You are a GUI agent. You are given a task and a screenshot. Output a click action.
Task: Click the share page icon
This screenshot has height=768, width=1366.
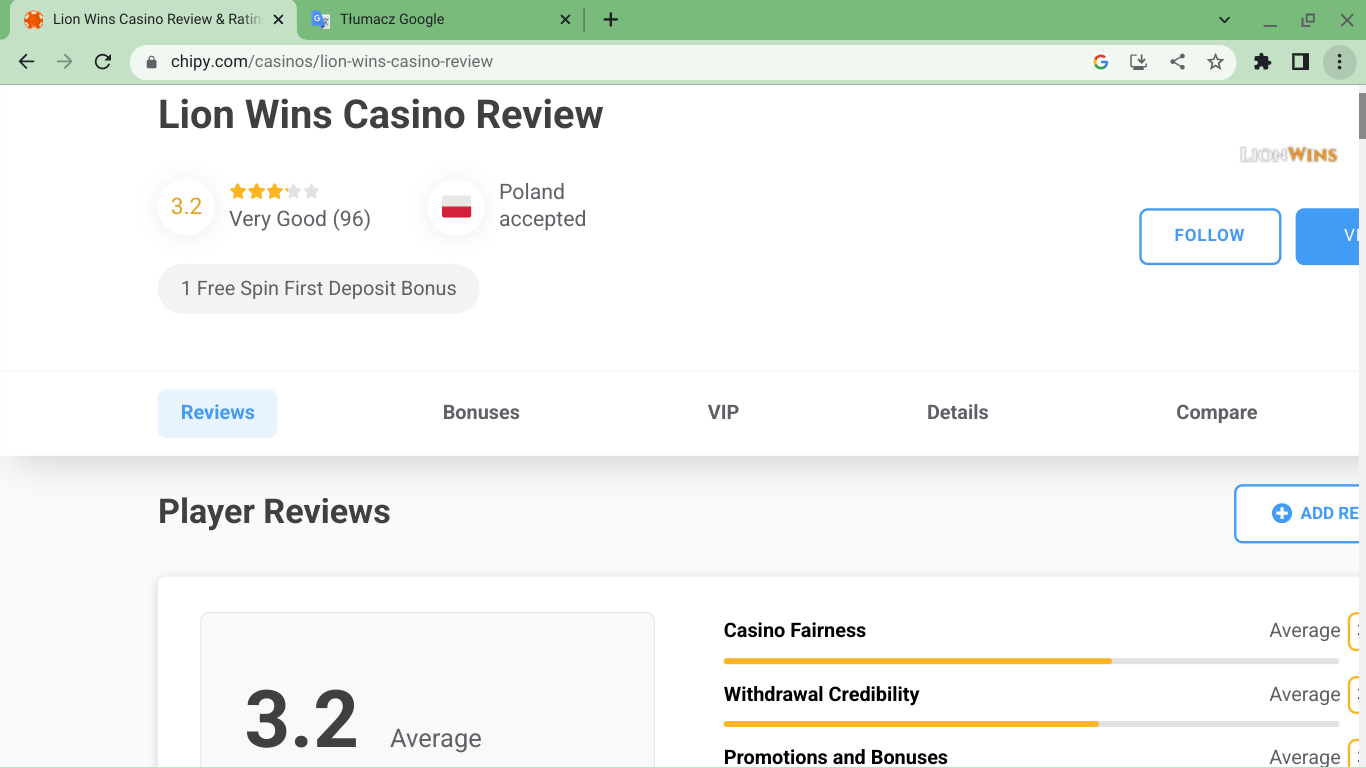1177,62
